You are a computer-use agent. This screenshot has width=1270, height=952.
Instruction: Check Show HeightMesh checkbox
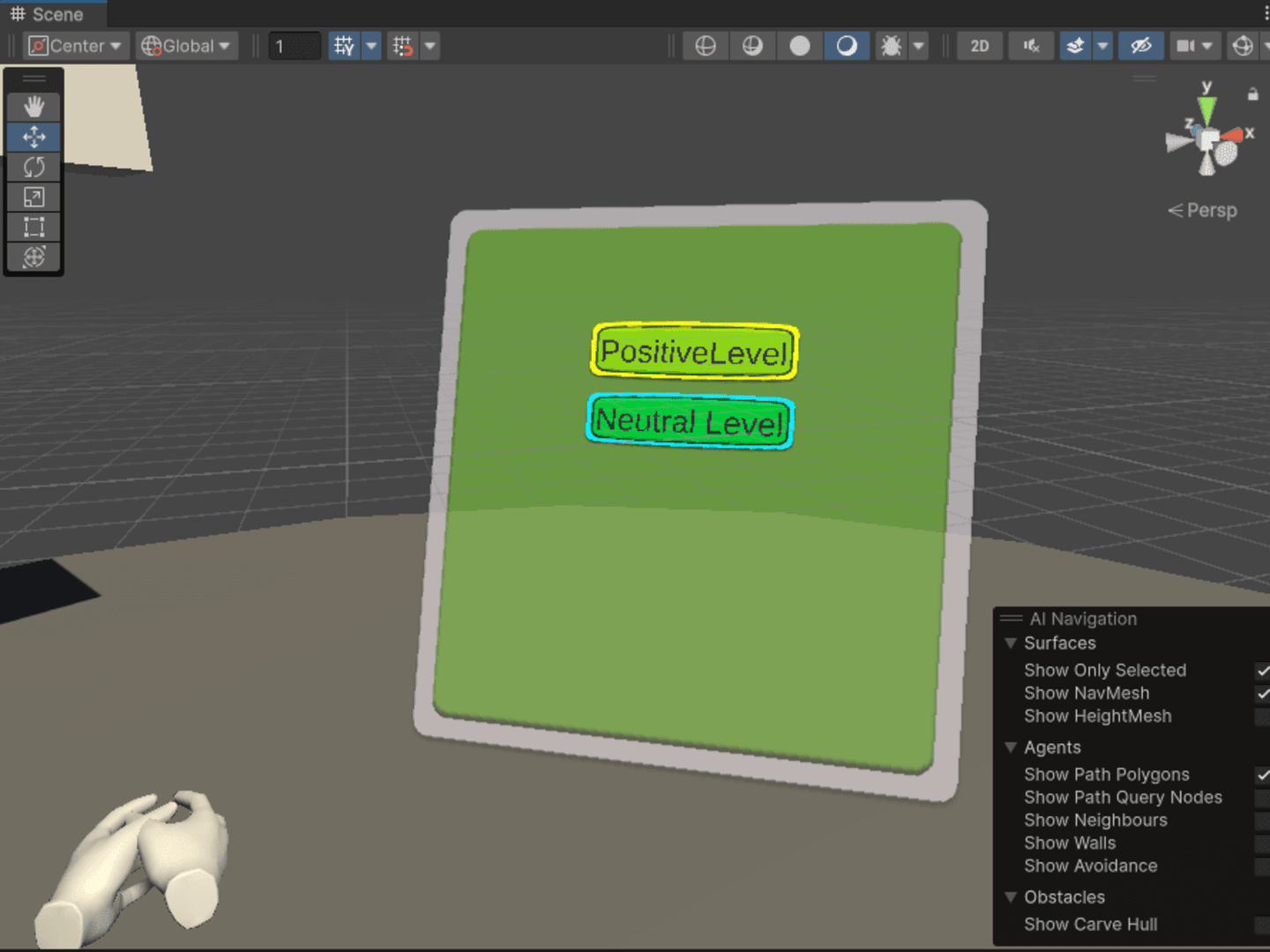click(1263, 717)
